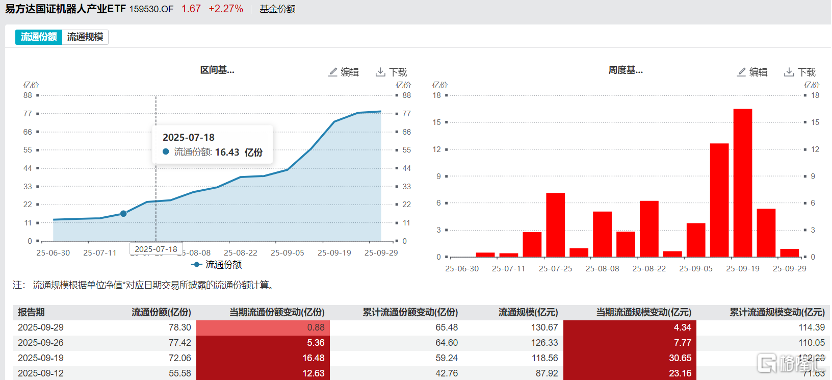The image size is (832, 380).
Task: Switch to the 流通份额 tab
Action: [x=38, y=37]
